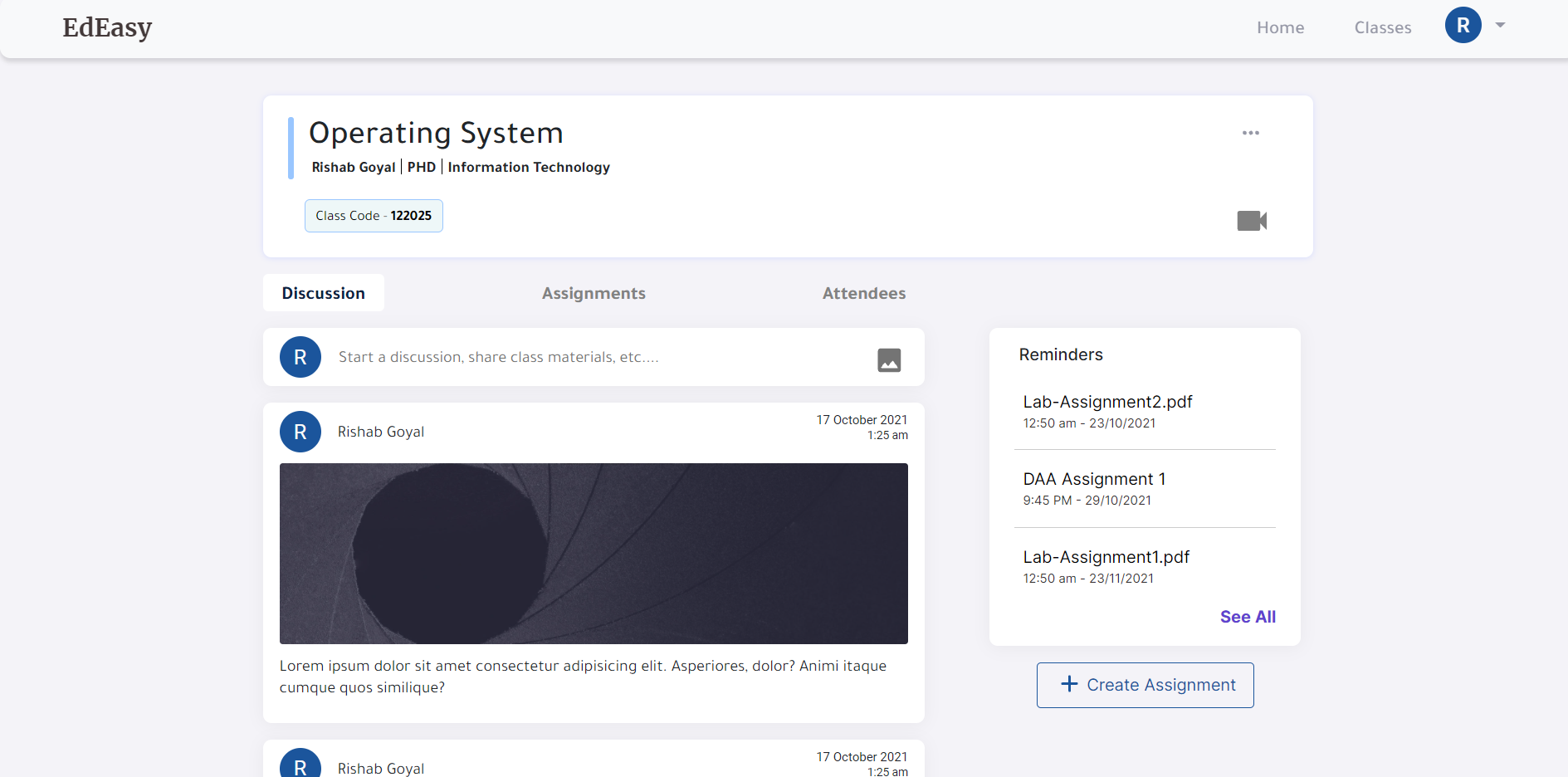Open the three-dot class options menu
This screenshot has height=777, width=1568.
1251,133
